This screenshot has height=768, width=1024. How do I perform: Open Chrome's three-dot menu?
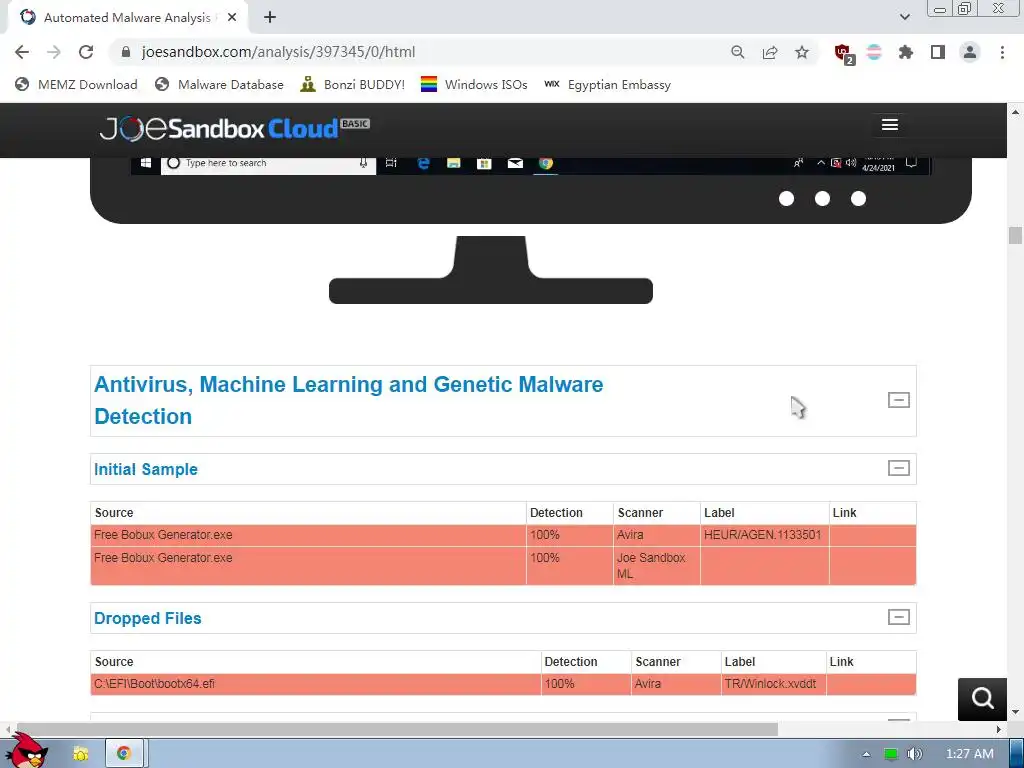[1002, 52]
